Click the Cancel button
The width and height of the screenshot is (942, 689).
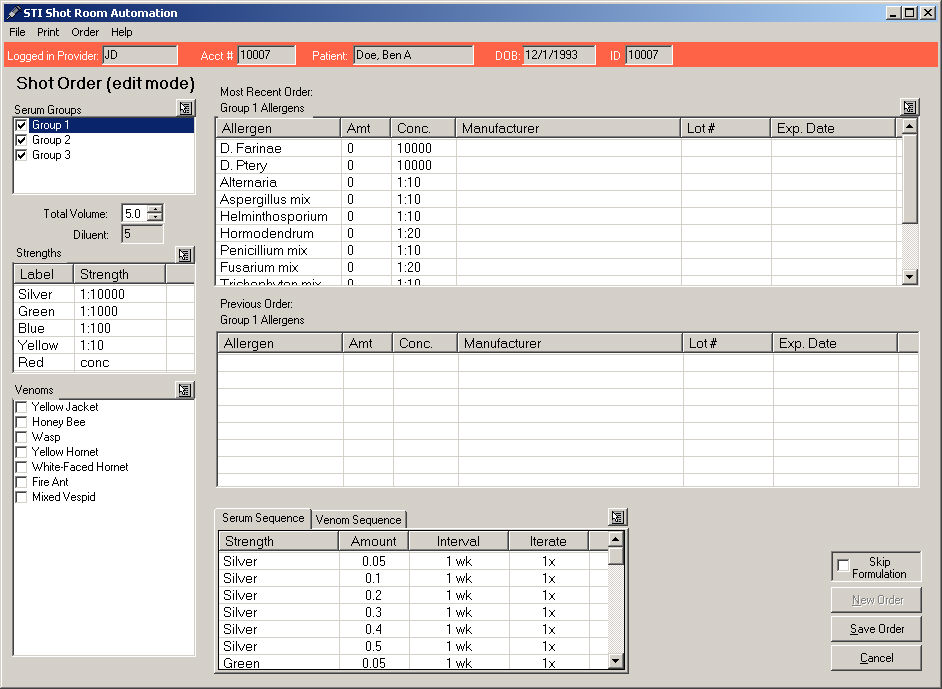pyautogui.click(x=877, y=658)
